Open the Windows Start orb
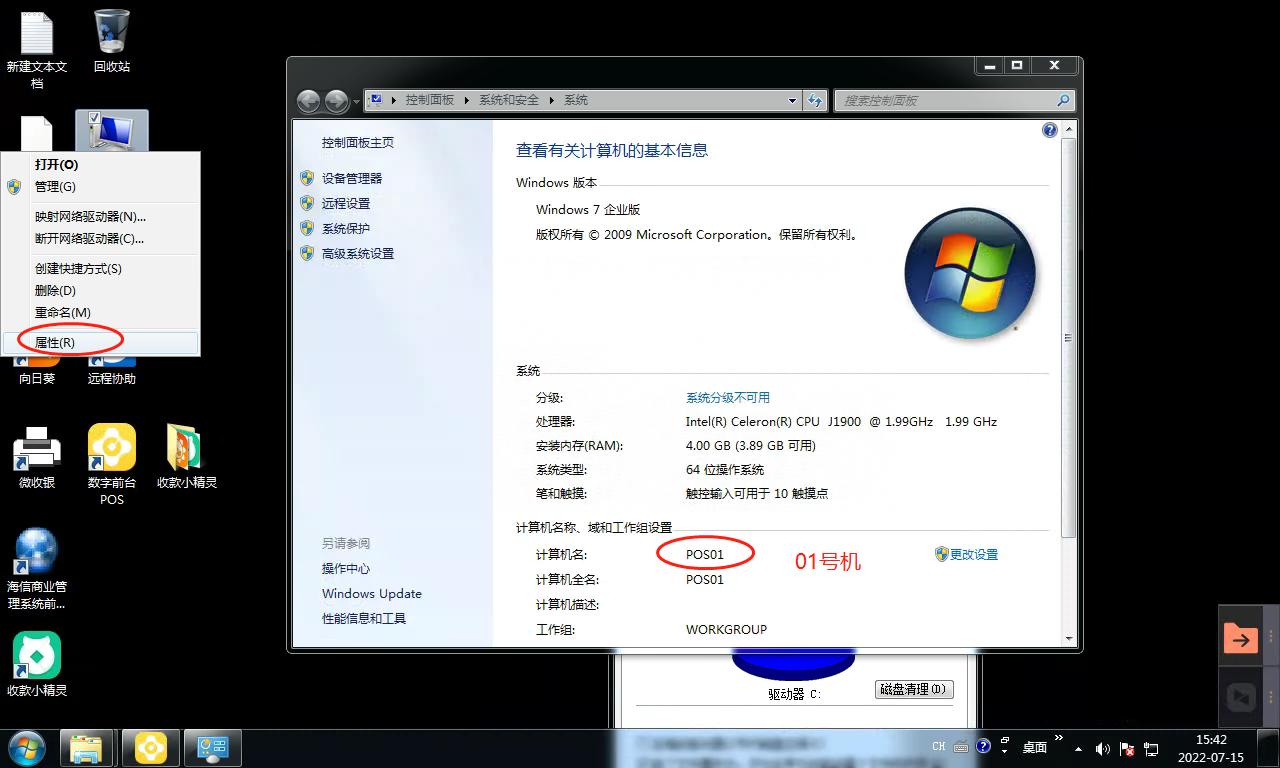 (26, 748)
